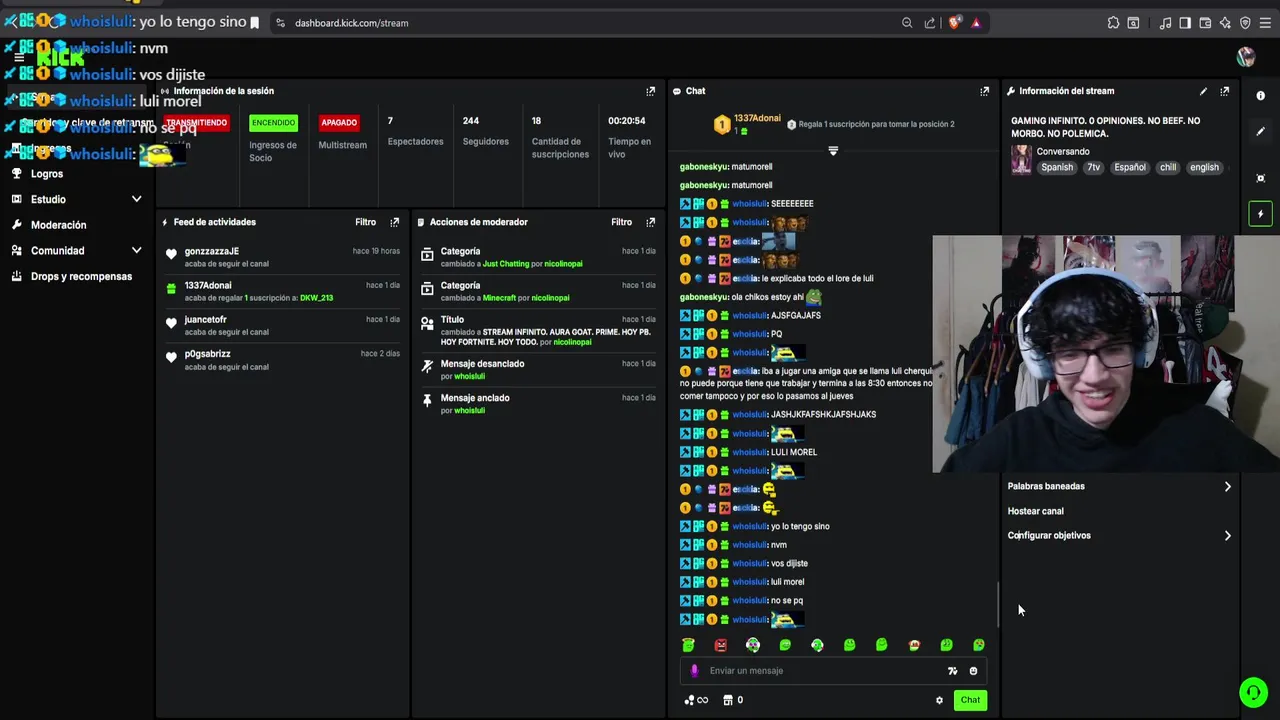1280x720 pixels.
Task: Click the chat scrollbar
Action: coord(998,603)
